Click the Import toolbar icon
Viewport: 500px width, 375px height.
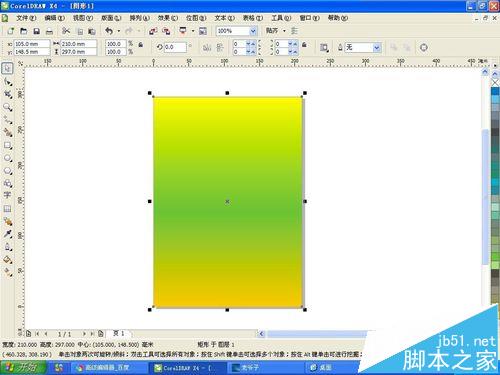(x=153, y=31)
